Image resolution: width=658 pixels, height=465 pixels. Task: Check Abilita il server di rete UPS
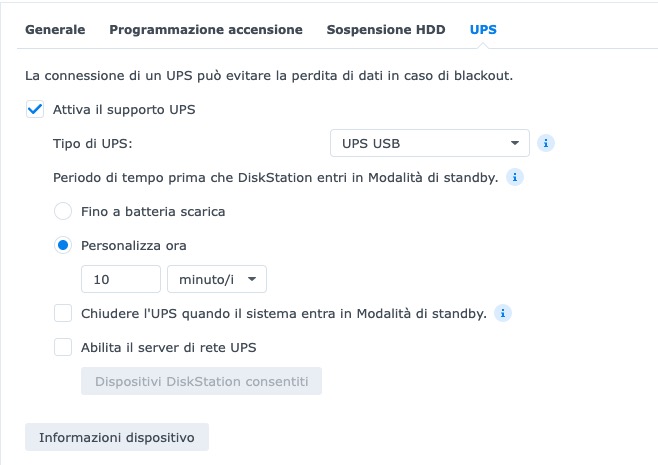click(x=63, y=347)
